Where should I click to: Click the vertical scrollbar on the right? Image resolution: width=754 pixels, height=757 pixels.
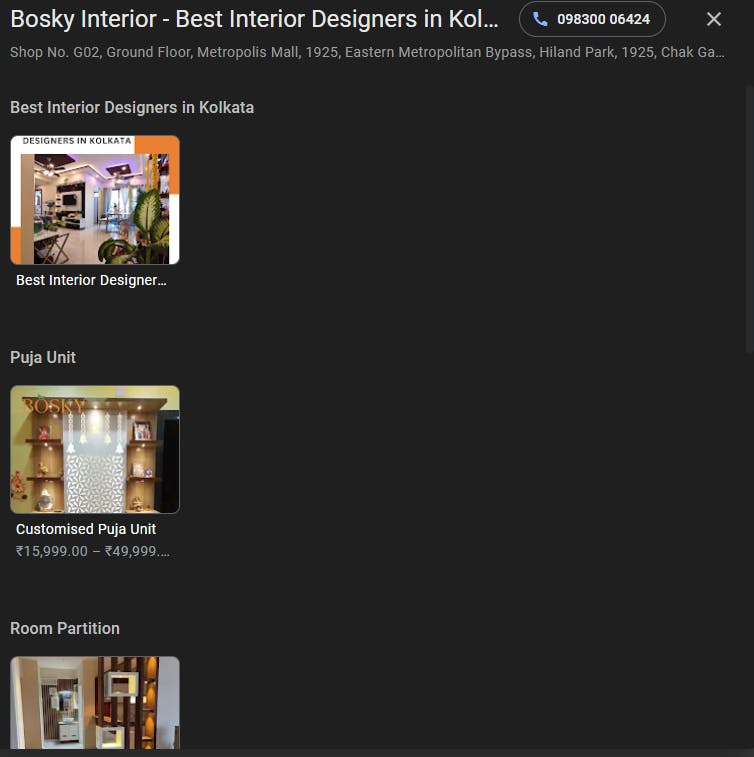point(749,220)
